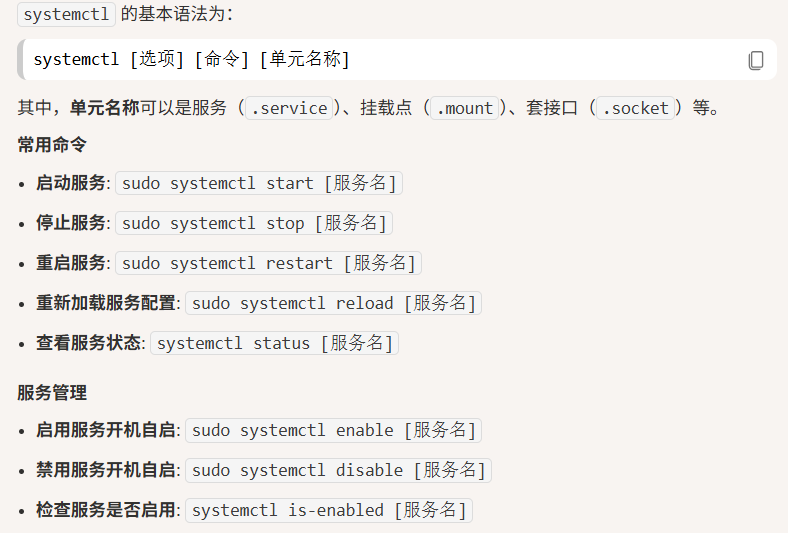Viewport: 788px width, 533px height.
Task: Click the systemctl status command
Action: point(274,343)
